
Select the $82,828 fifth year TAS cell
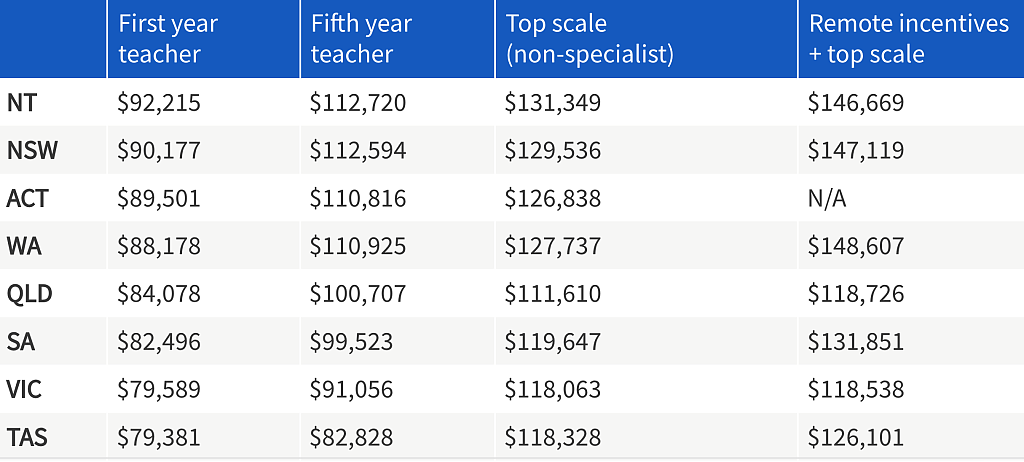351,437
